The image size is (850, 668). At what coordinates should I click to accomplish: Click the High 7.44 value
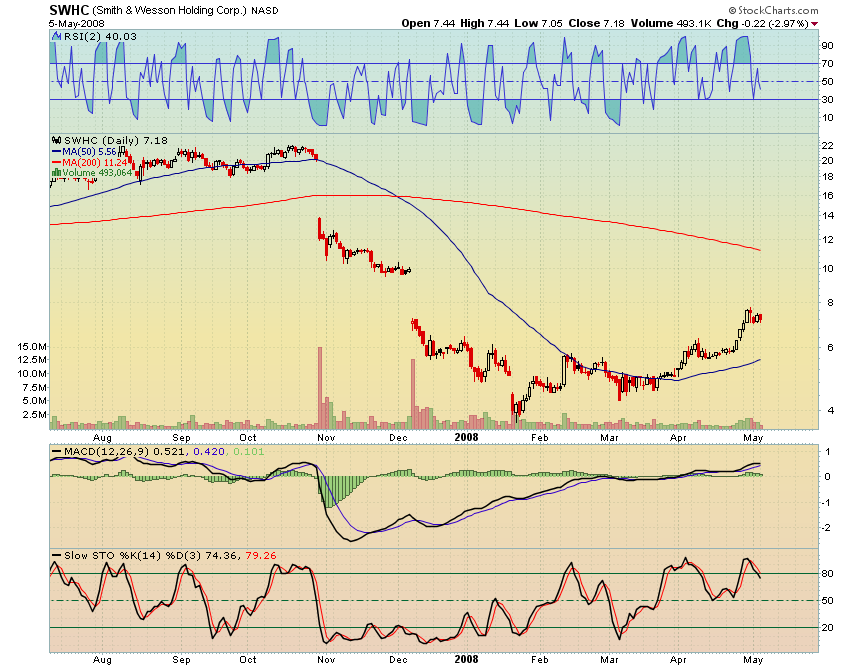(485, 23)
